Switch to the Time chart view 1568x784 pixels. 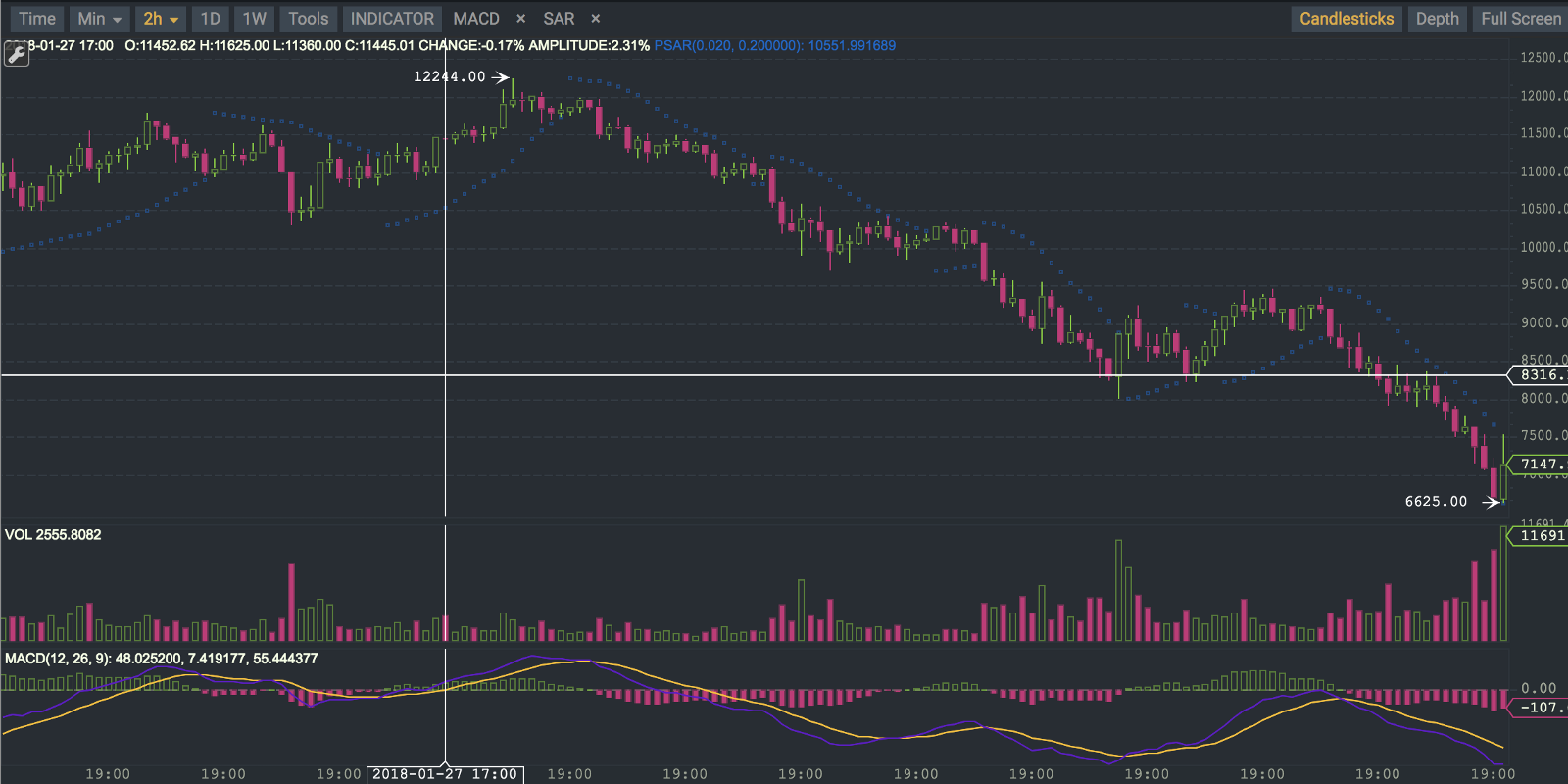tap(37, 19)
